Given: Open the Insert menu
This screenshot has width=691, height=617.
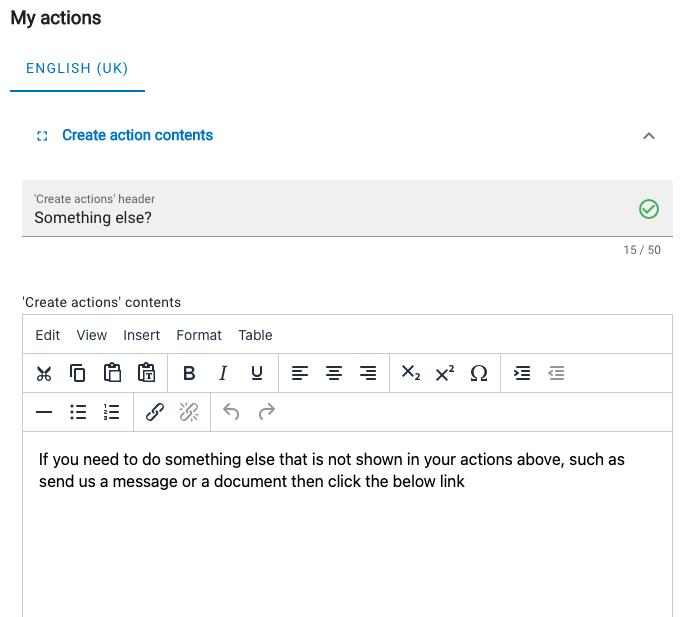Looking at the screenshot, I should point(141,335).
